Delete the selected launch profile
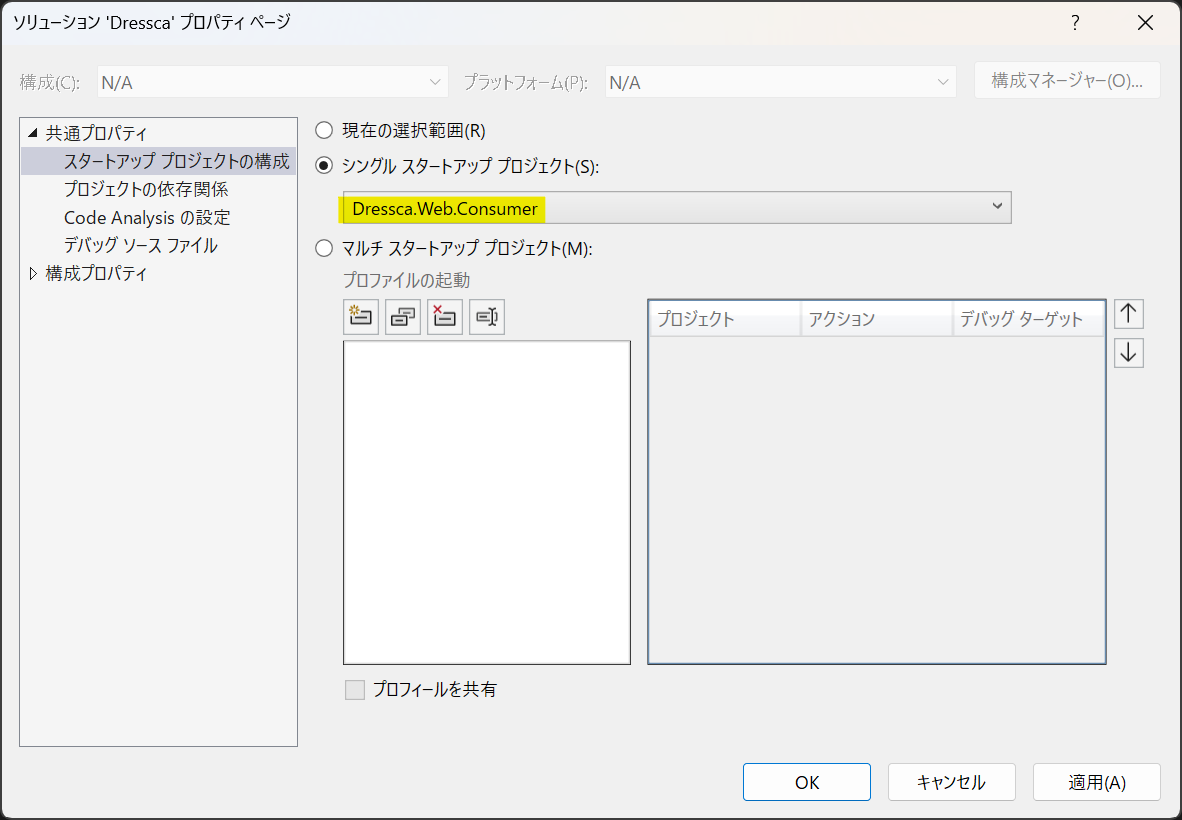The height and width of the screenshot is (820, 1182). pyautogui.click(x=445, y=316)
